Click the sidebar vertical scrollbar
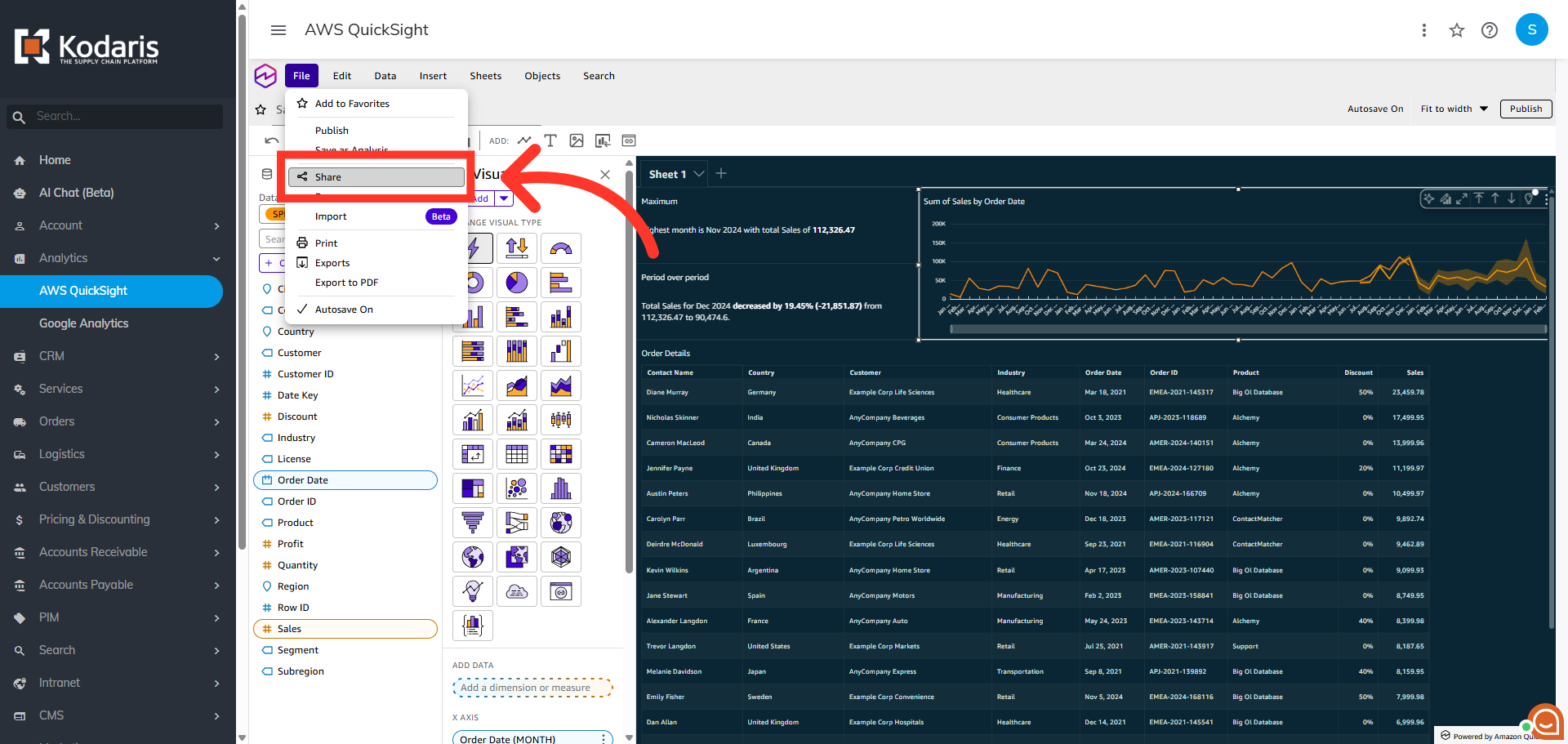The width and height of the screenshot is (1568, 744). (242, 282)
